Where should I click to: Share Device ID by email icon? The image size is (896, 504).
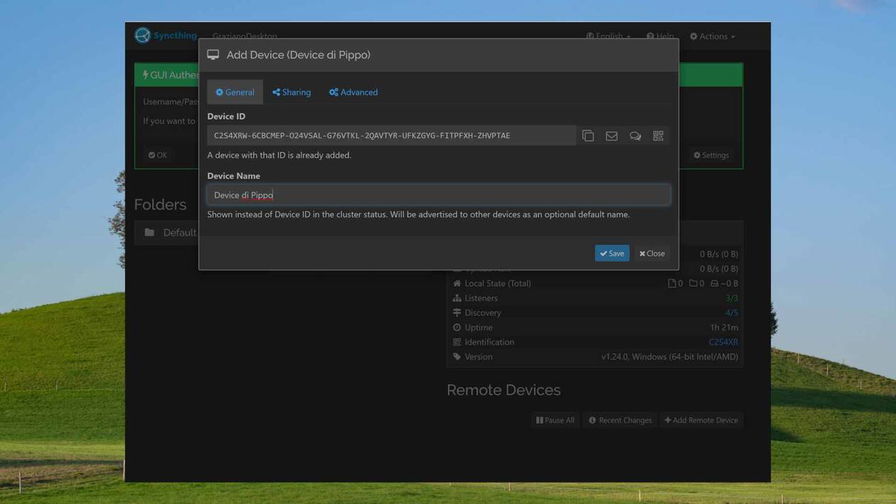pyautogui.click(x=611, y=135)
